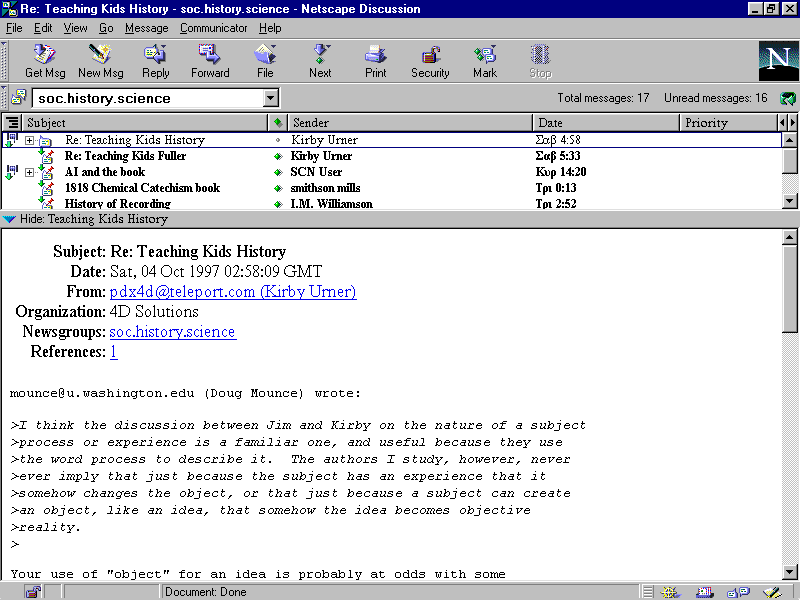Click security lock icon in status bar
Screen dimensions: 800x600
click(x=33, y=592)
